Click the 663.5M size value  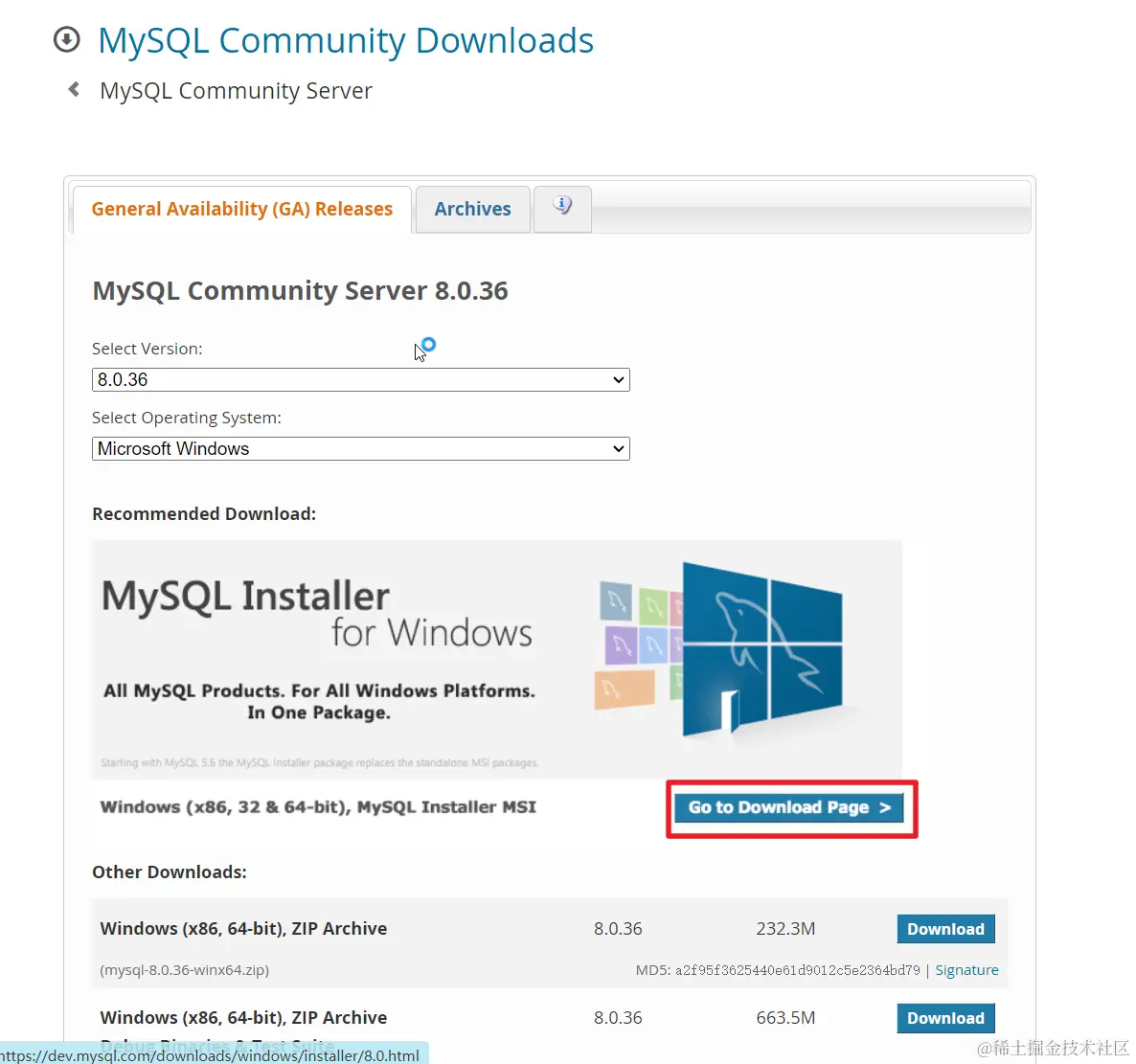(x=785, y=1018)
